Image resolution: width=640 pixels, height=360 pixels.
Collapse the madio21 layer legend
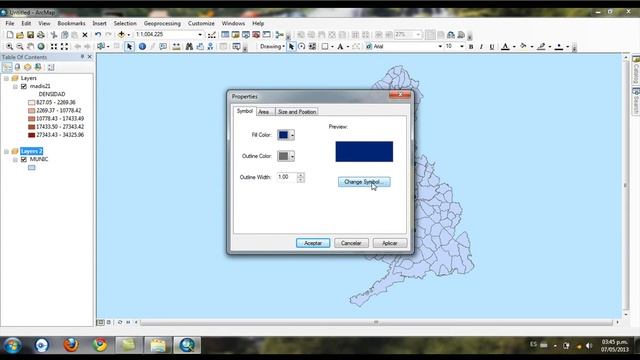click(15, 87)
